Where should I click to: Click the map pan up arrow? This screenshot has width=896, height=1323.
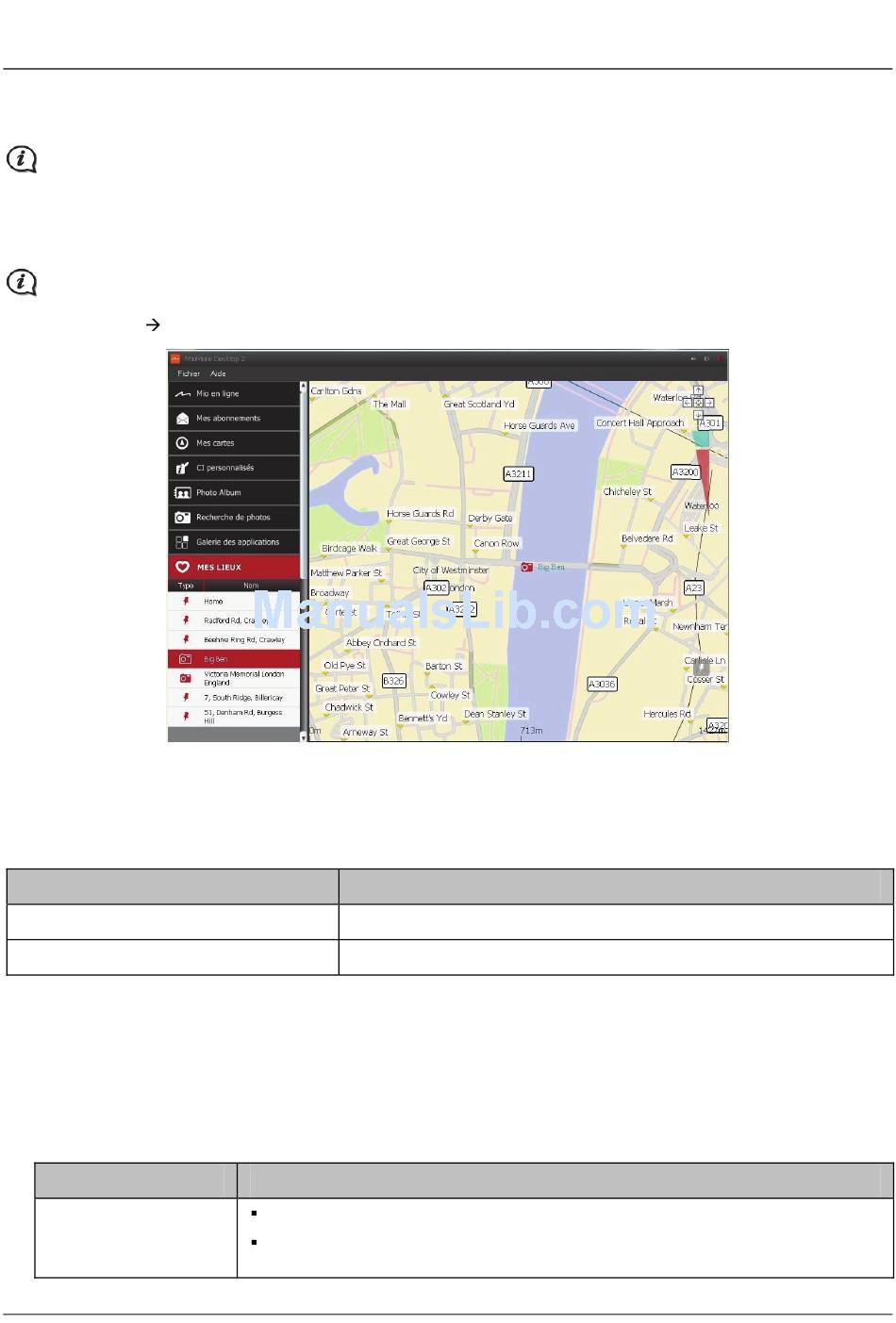(x=698, y=389)
